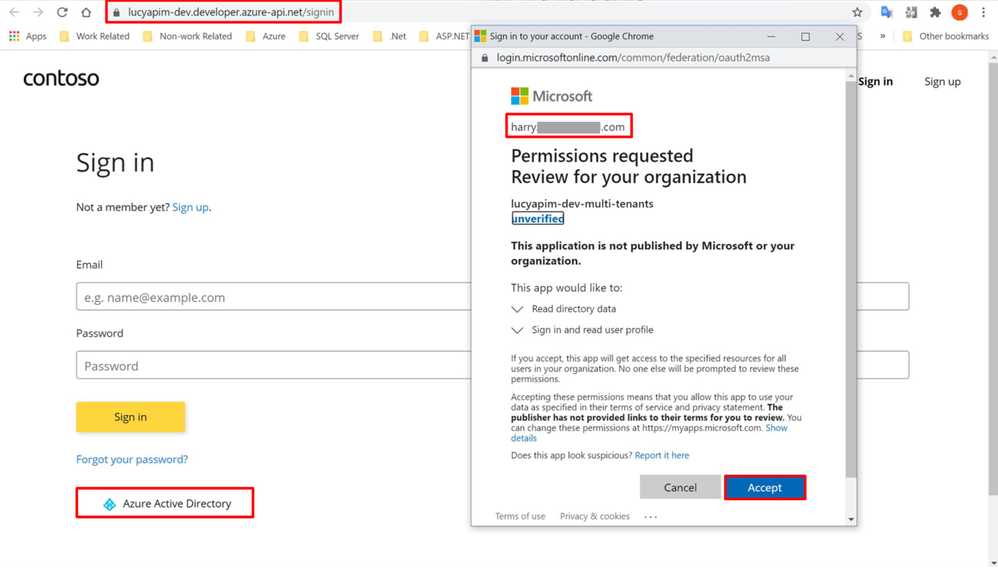Cancel the permissions request

[680, 487]
